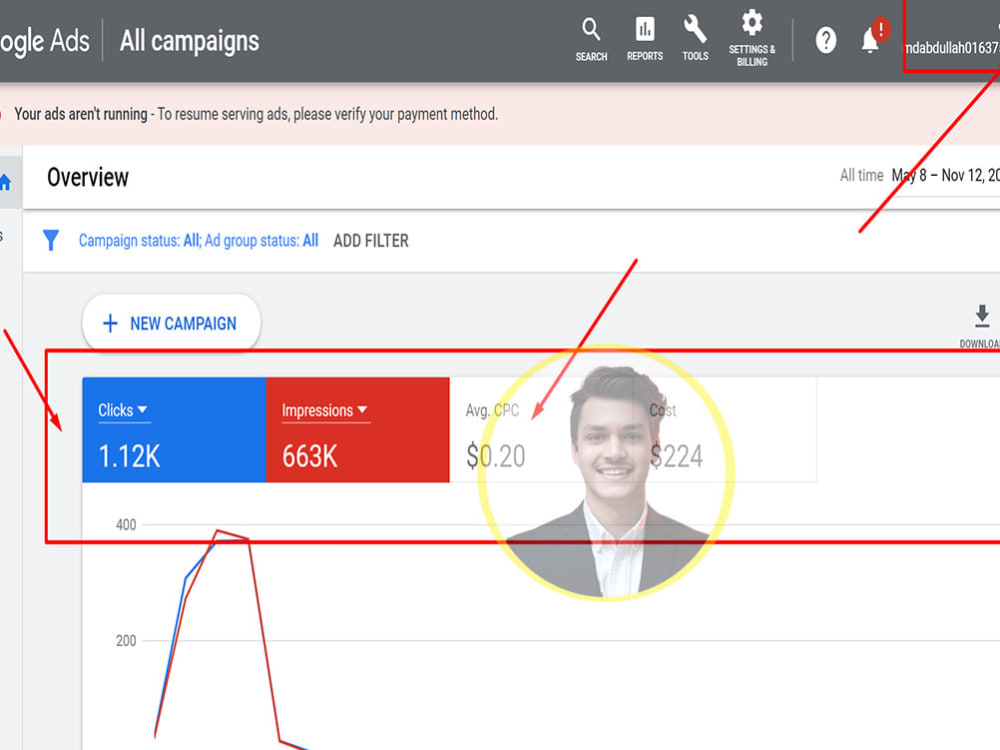Click the 'Your ads aren't running' alert message
This screenshot has width=1000, height=750.
256,114
